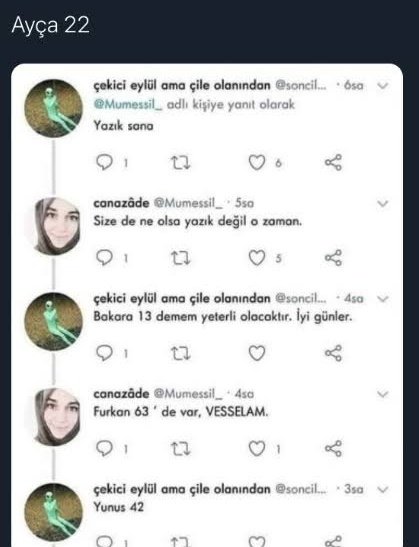
Task: Open the "Yunus 42" tweet text
Action: (119, 507)
